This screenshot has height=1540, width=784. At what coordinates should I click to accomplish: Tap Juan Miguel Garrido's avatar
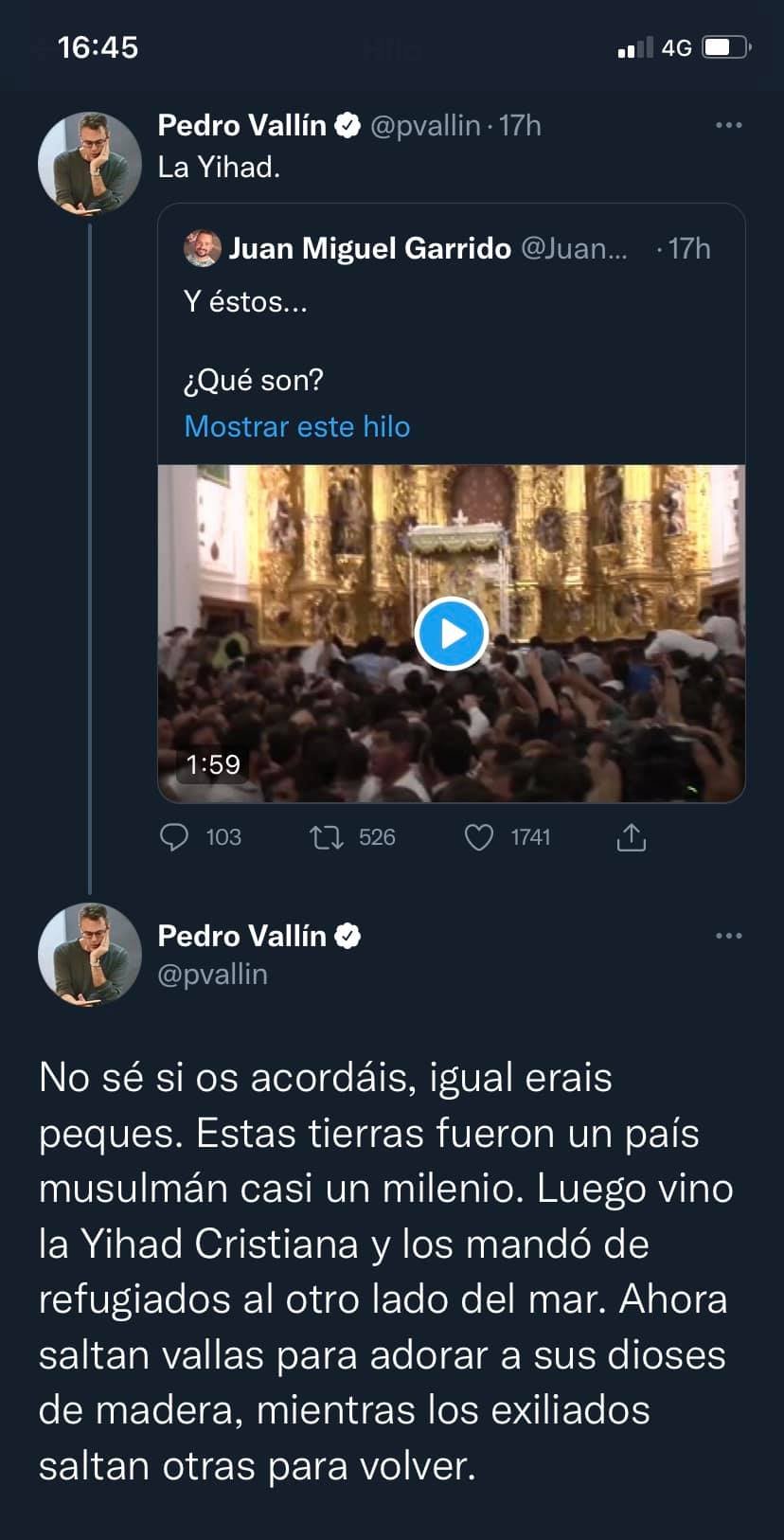coord(202,247)
